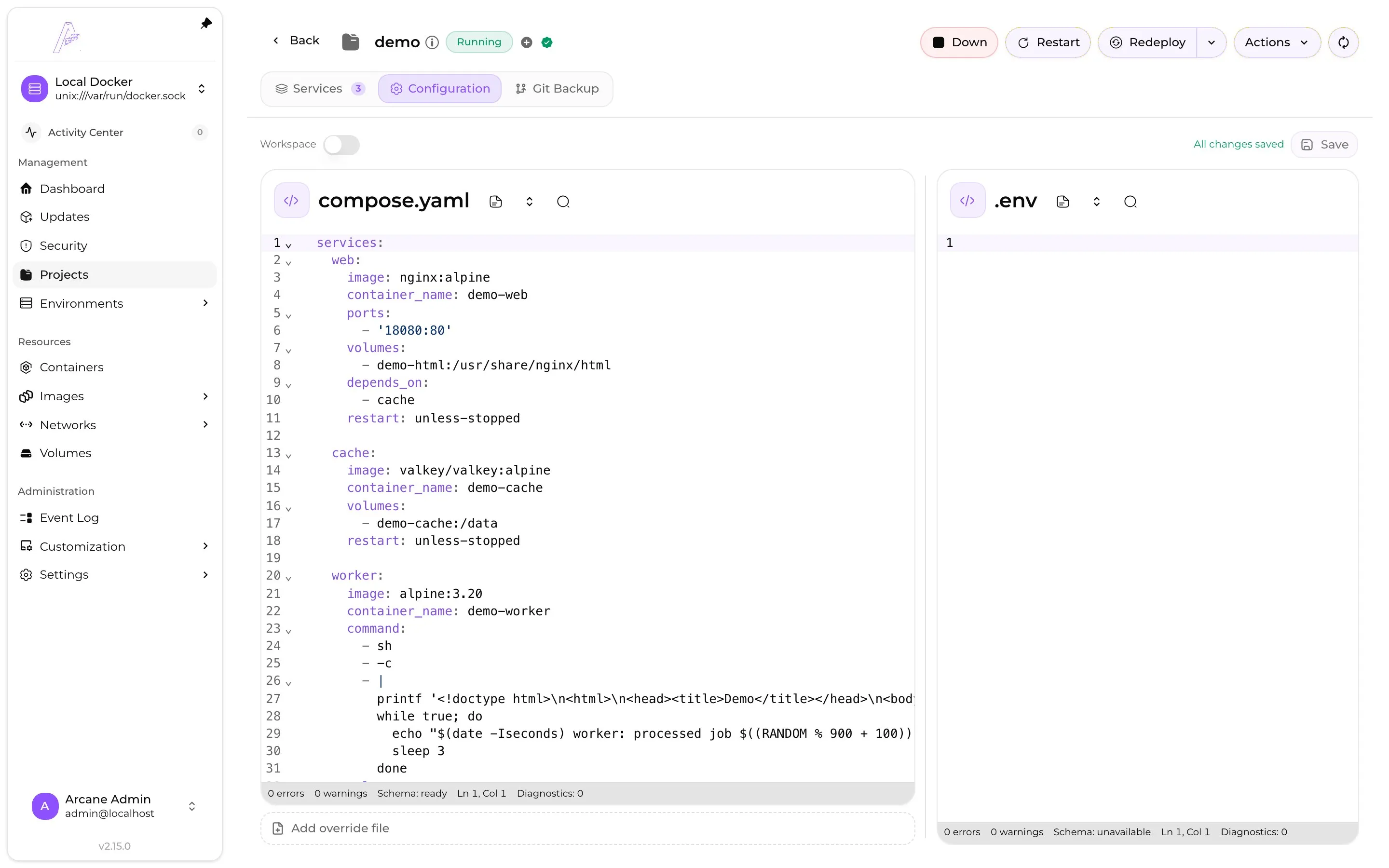This screenshot has width=1389, height=868.
Task: Fold the services block at line 1
Action: tap(289, 246)
